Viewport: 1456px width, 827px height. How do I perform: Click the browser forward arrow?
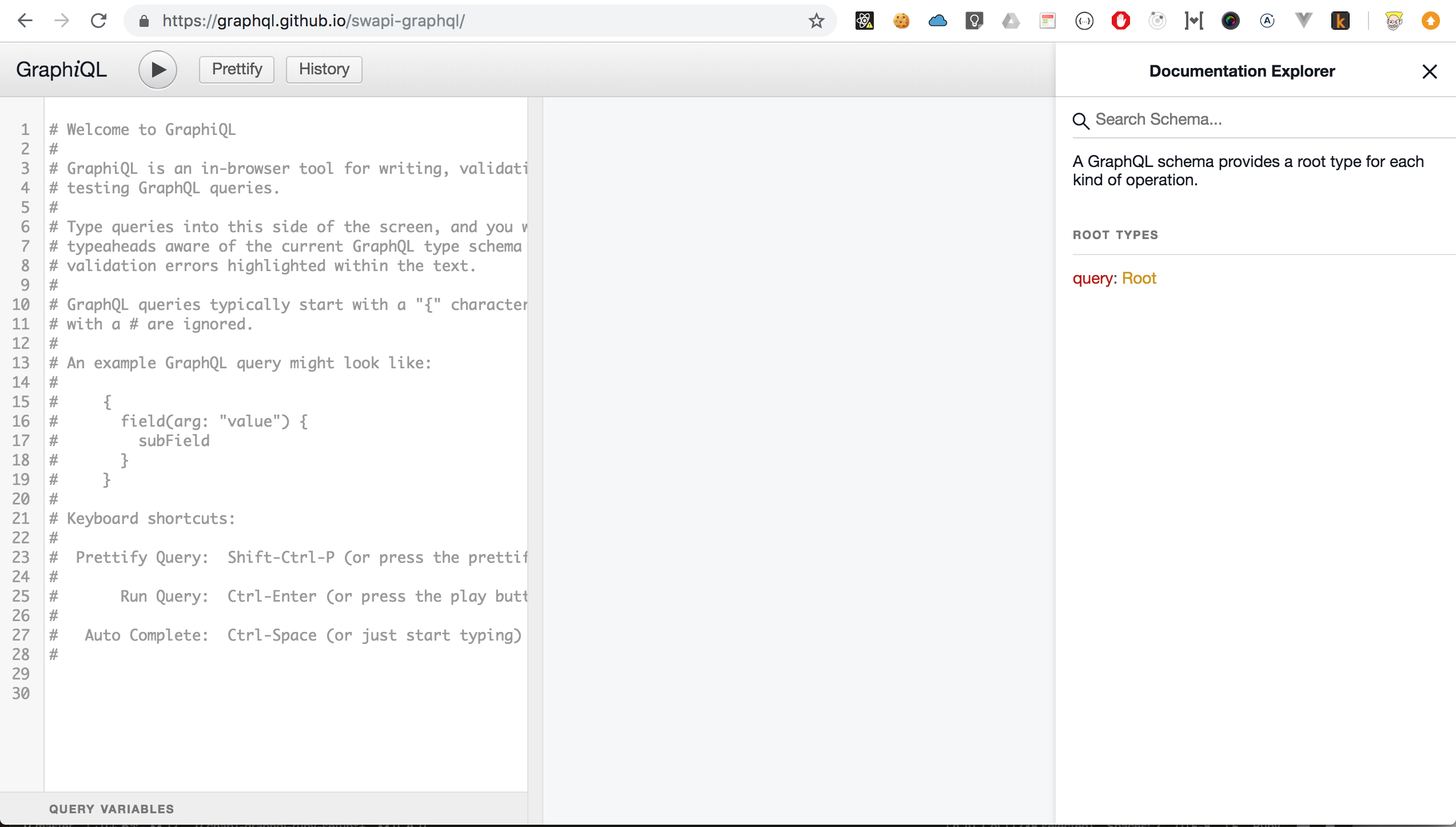pyautogui.click(x=62, y=21)
